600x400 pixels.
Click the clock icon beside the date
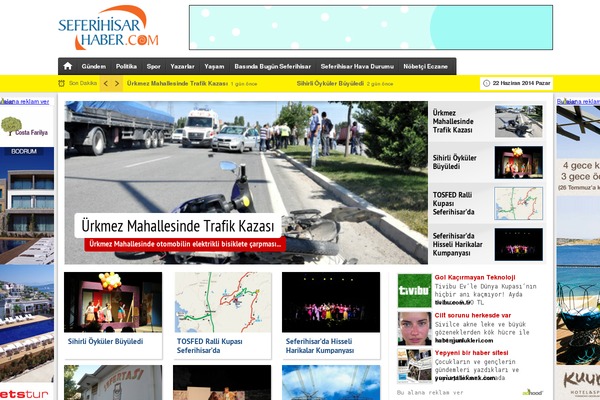click(486, 83)
